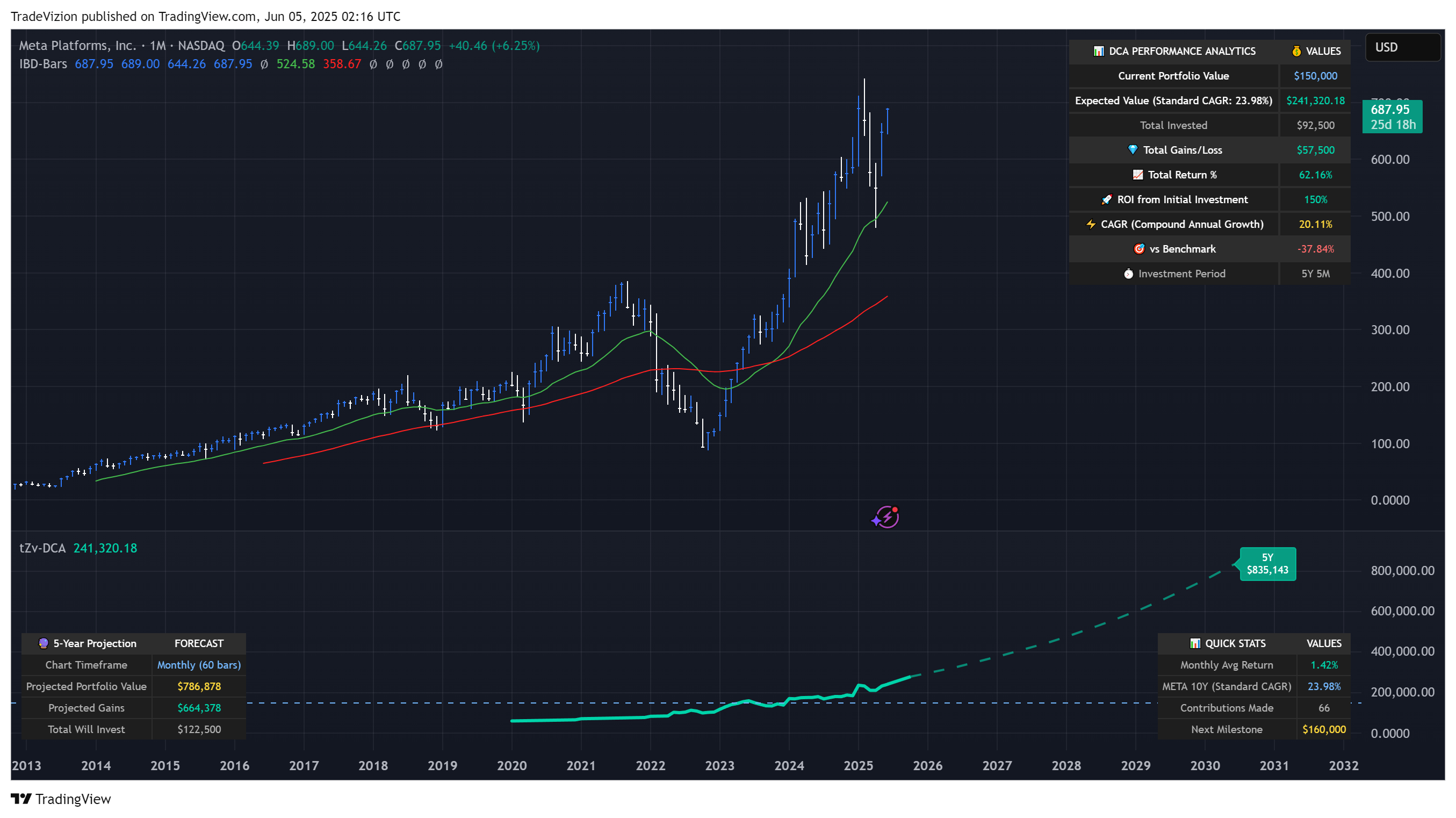The width and height of the screenshot is (1456, 818).
Task: Click the Next Milestone $160,000 value
Action: pos(1323,729)
